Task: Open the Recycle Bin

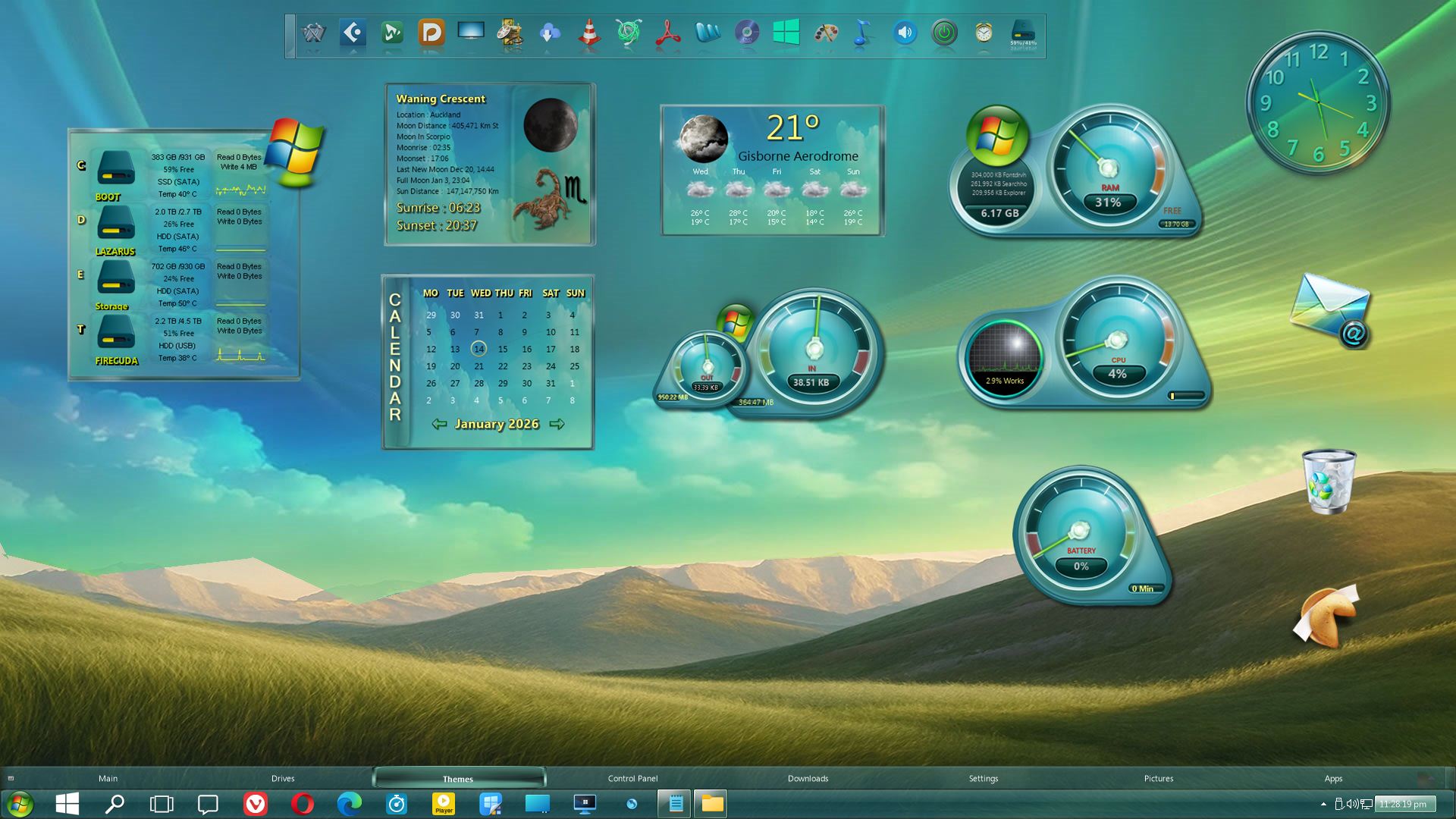Action: 1329,482
